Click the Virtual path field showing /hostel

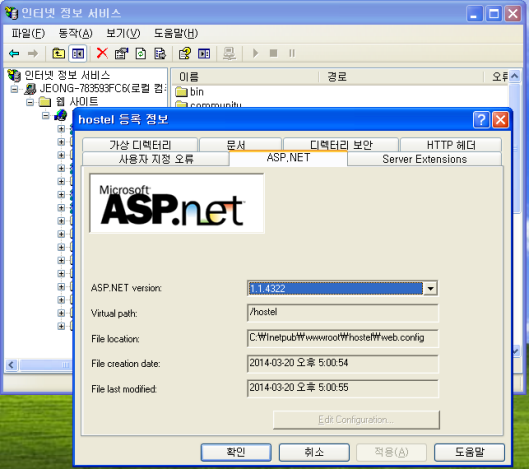click(x=343, y=313)
